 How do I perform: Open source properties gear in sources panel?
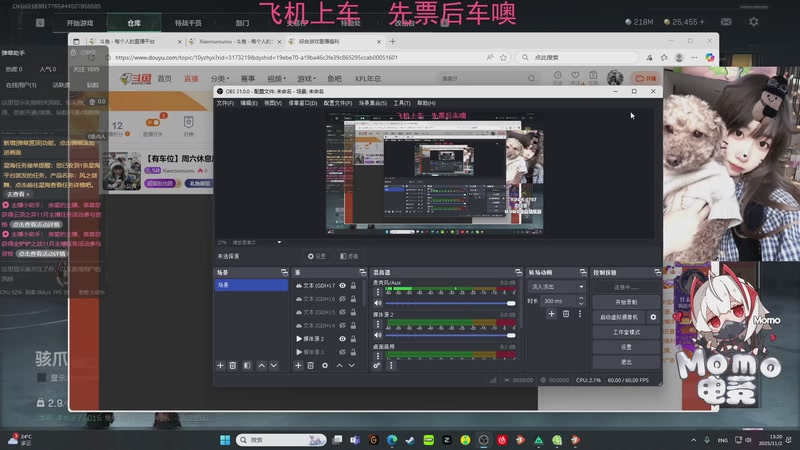tap(325, 365)
